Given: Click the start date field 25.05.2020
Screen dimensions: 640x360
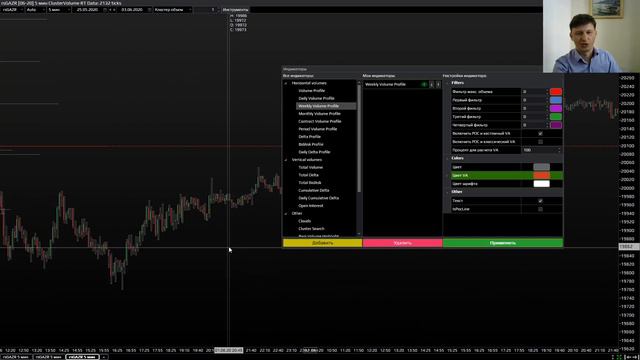Looking at the screenshot, I should [87, 9].
